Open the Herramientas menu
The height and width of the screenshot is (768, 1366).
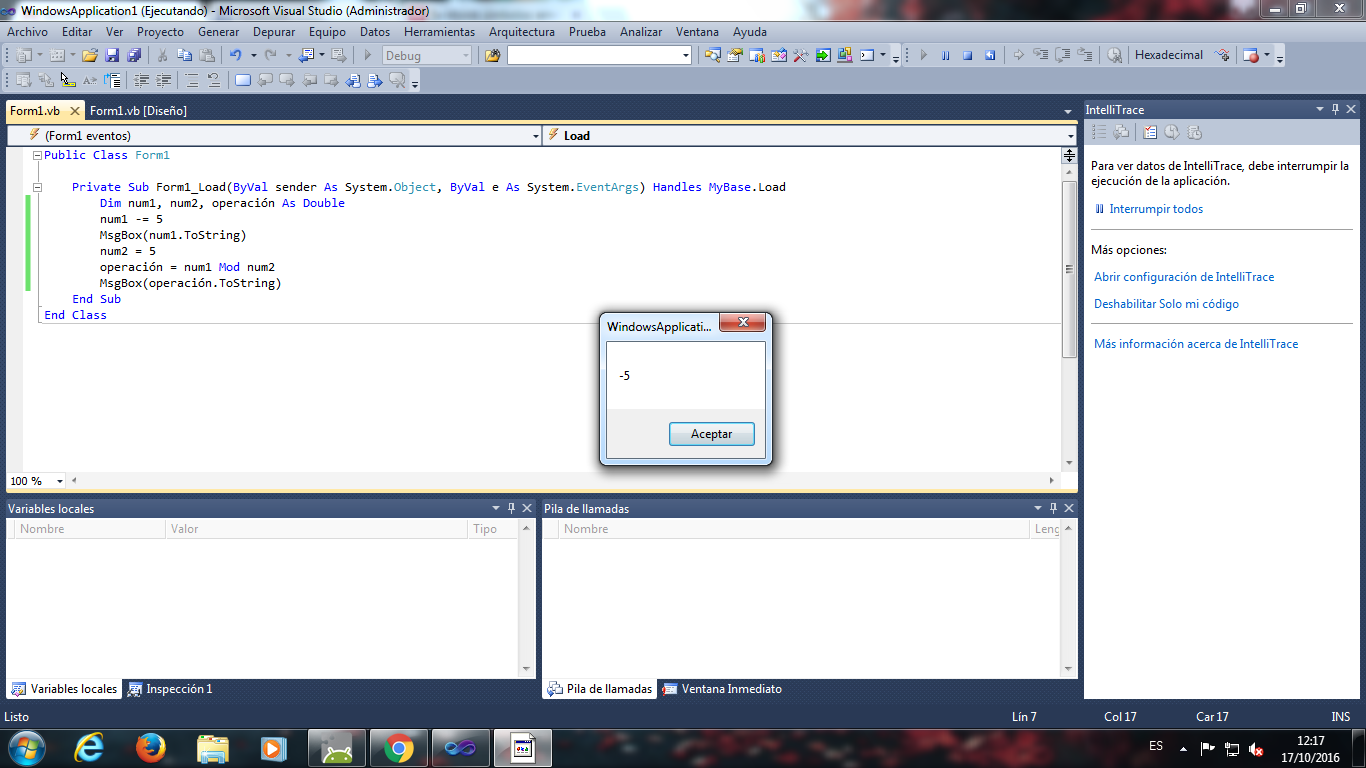(439, 32)
